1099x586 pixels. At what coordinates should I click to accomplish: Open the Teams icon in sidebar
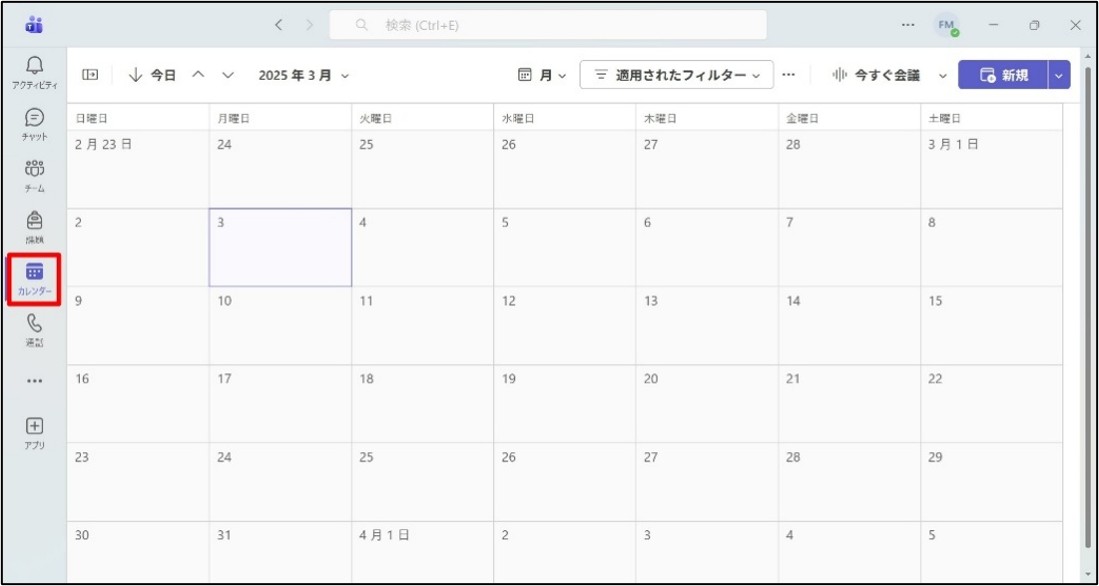pos(35,174)
